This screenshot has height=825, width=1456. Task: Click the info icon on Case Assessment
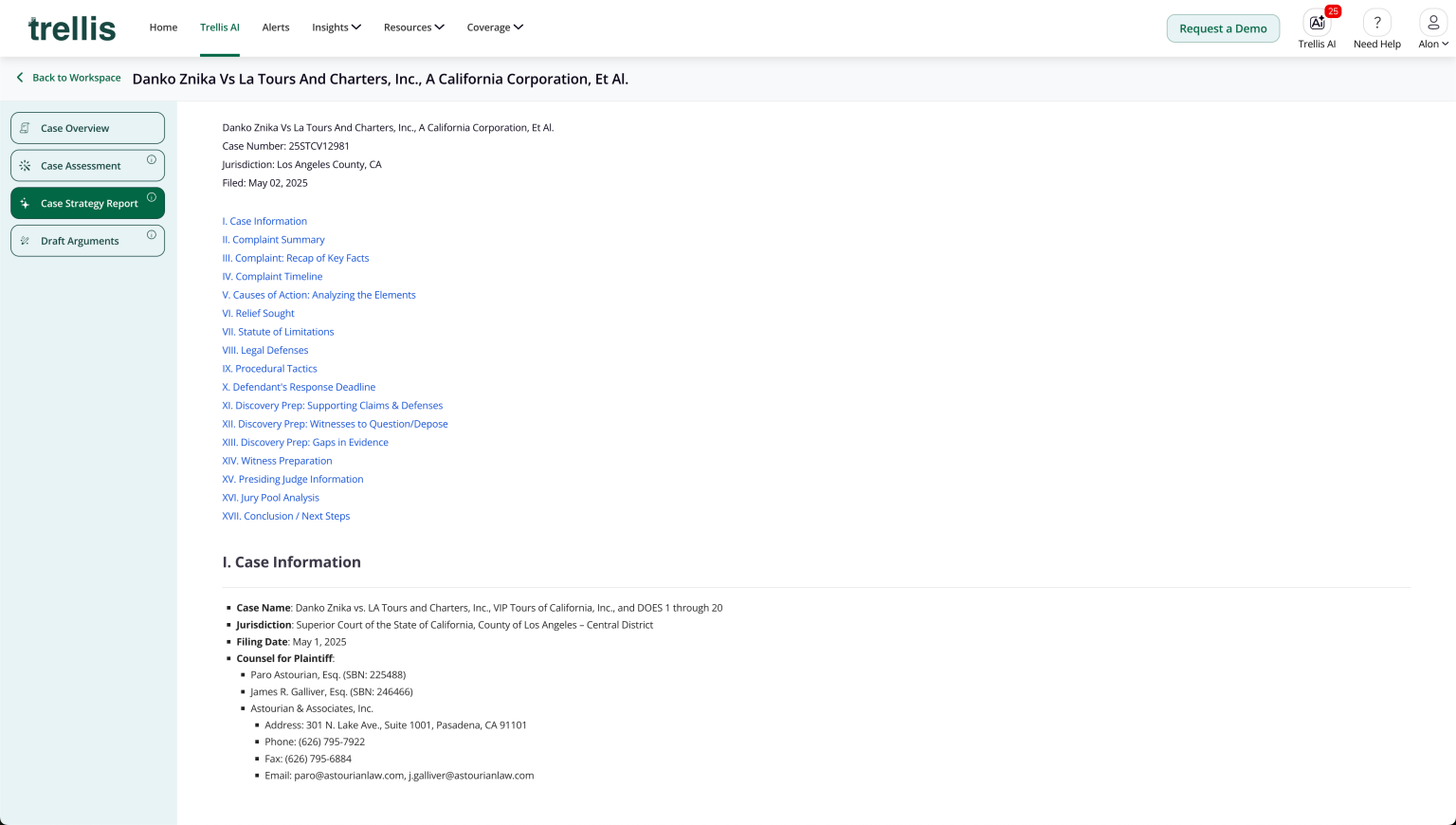pyautogui.click(x=152, y=160)
